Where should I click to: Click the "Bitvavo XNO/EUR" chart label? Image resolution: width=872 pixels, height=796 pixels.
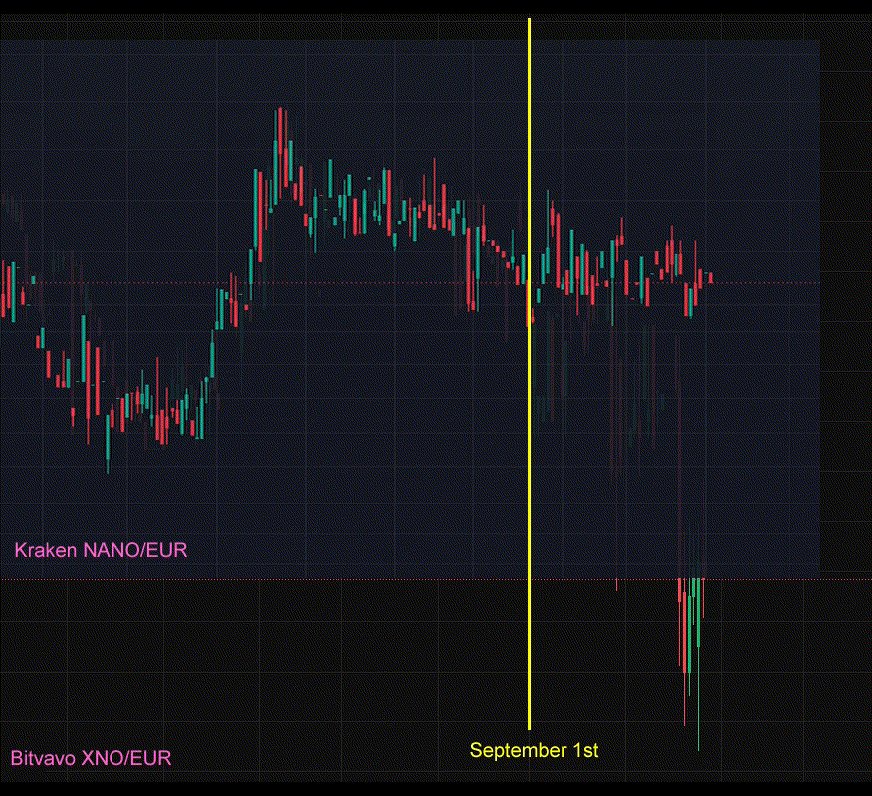click(x=91, y=758)
